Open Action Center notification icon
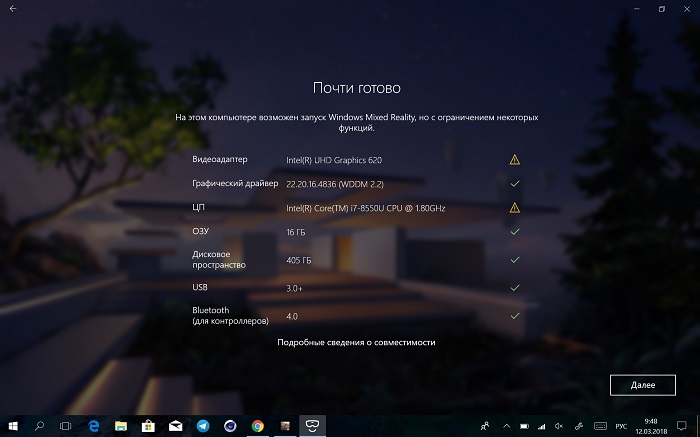The width and height of the screenshot is (700, 437). tap(682, 426)
